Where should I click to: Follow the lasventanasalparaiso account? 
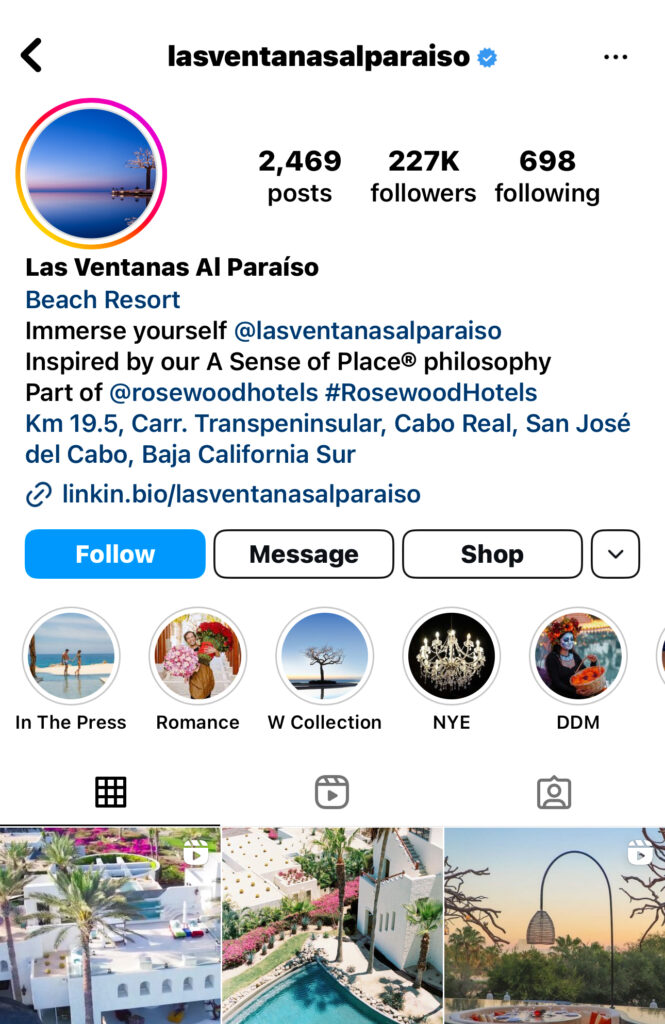[x=115, y=554]
